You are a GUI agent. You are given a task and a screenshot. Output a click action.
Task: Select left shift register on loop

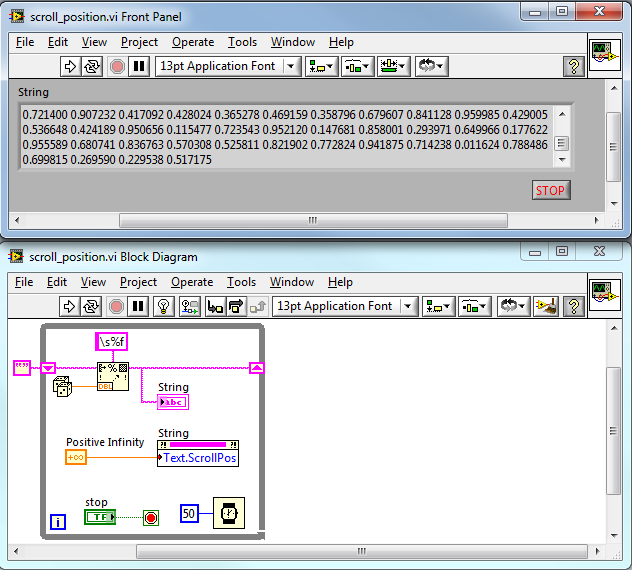(48, 368)
